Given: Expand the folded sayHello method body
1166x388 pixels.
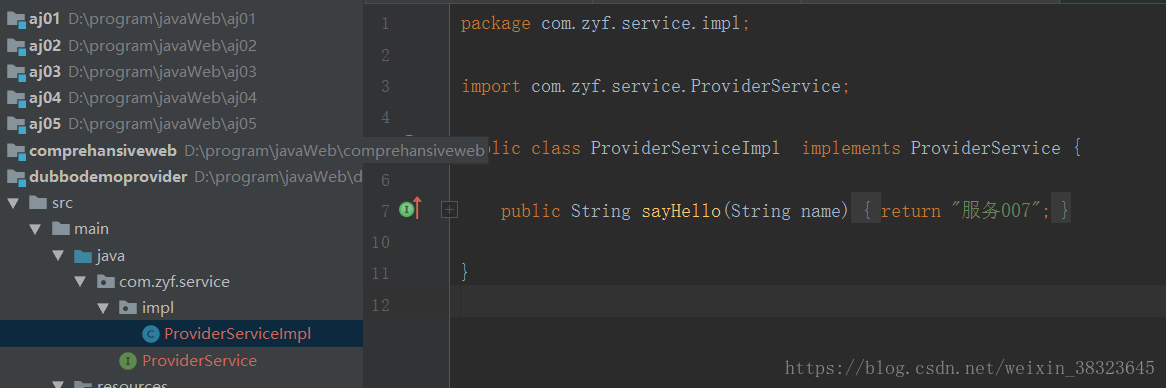Looking at the screenshot, I should tap(449, 210).
